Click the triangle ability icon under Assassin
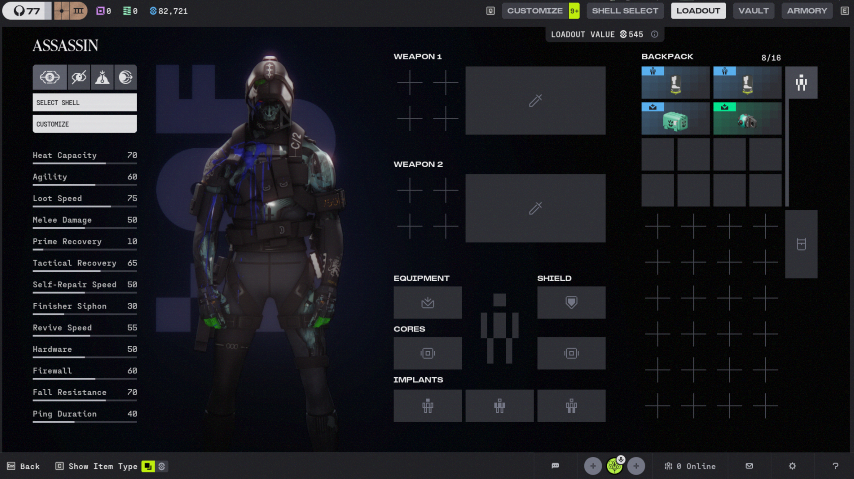This screenshot has width=854, height=479. [102, 77]
